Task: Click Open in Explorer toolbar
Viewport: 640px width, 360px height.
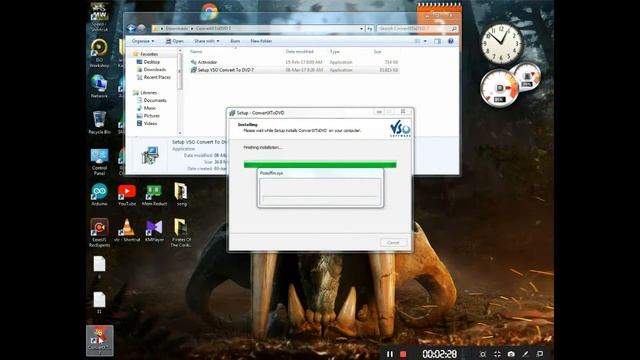Action: [175, 41]
